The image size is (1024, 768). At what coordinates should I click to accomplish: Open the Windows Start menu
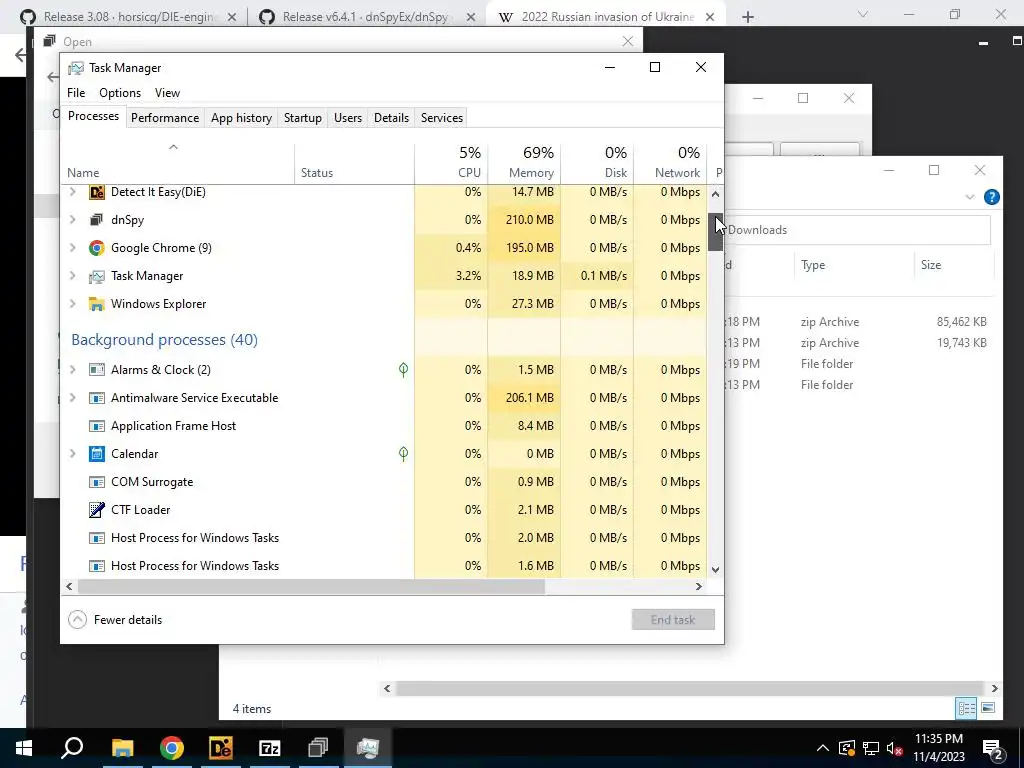[x=24, y=748]
